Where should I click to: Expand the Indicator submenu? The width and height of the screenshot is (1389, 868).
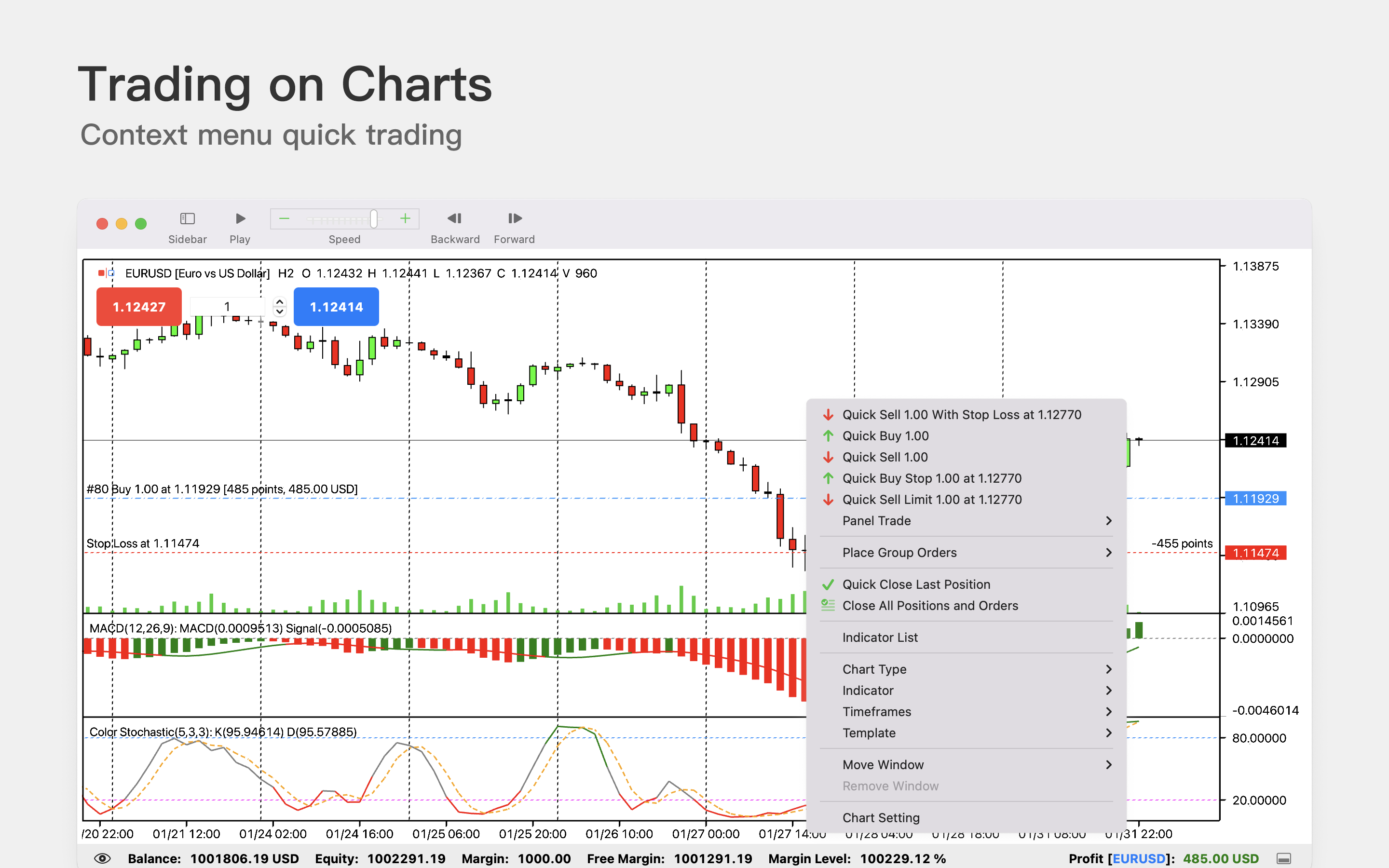966,691
